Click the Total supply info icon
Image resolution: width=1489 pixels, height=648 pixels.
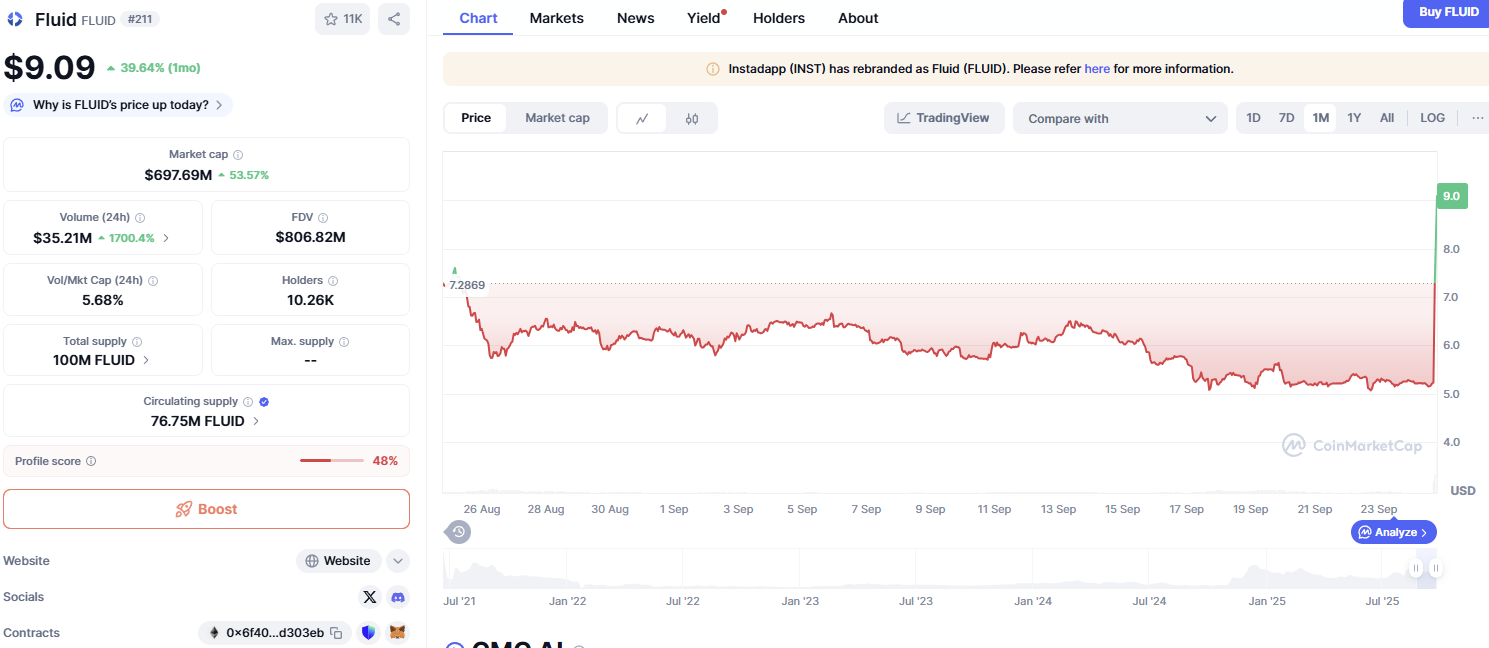tap(137, 342)
